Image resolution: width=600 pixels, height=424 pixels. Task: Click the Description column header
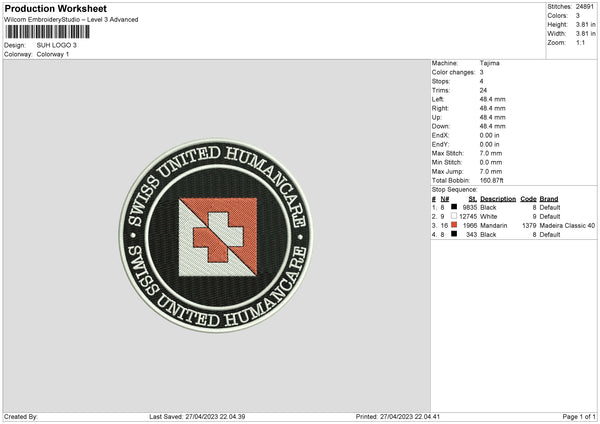click(x=498, y=199)
